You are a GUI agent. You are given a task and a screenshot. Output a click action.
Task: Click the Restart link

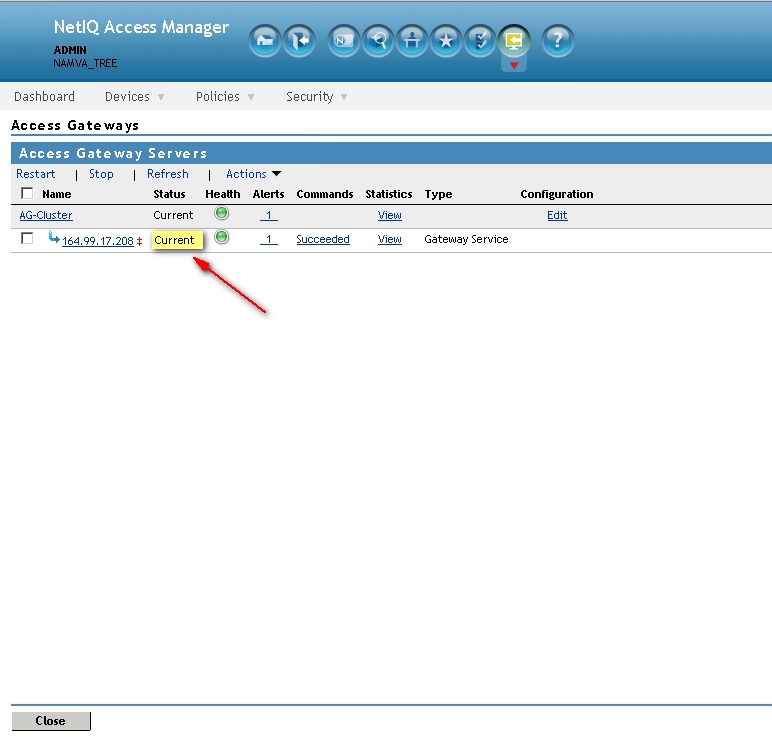point(35,174)
